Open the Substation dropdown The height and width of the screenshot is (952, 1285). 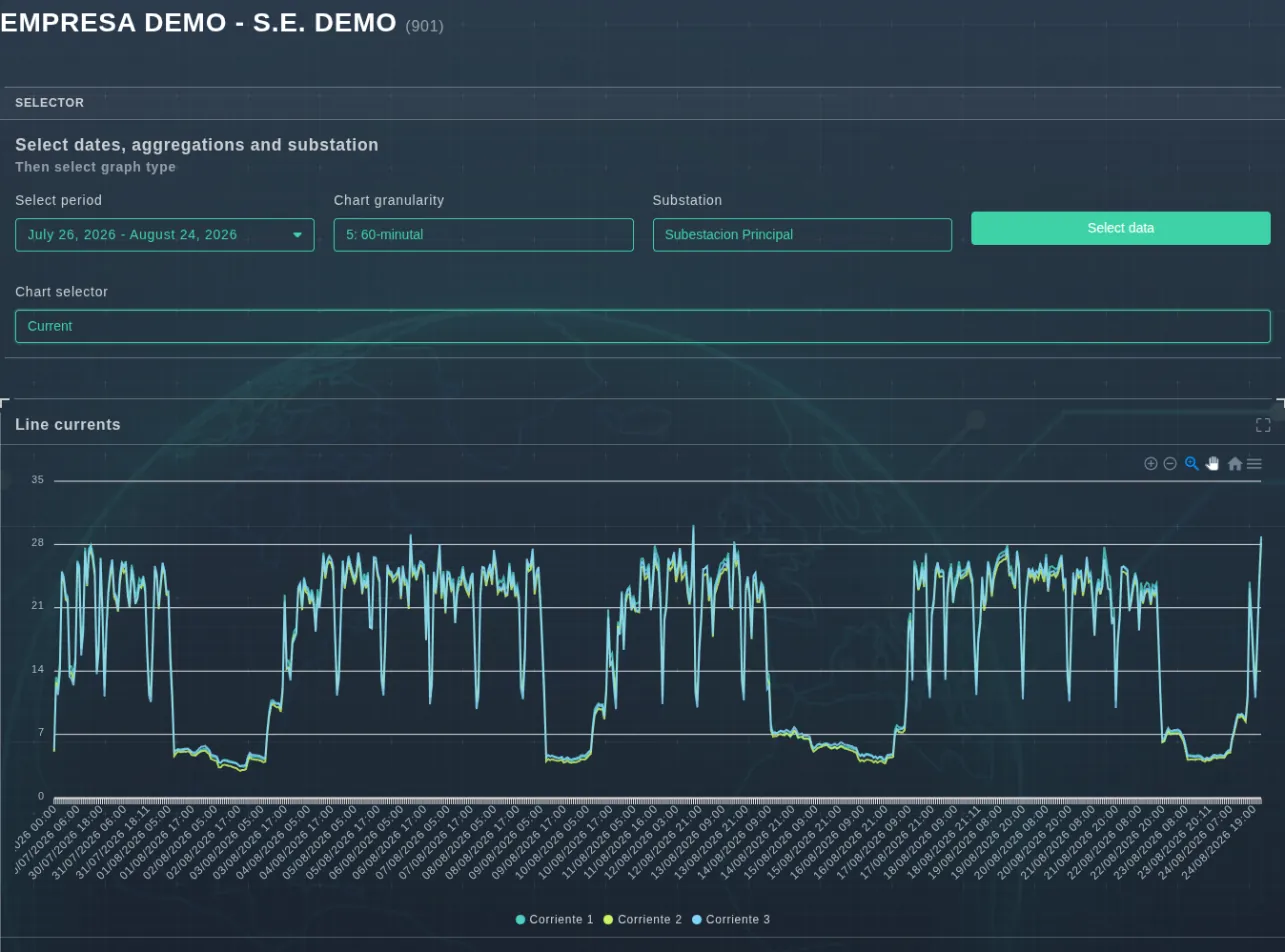[802, 235]
